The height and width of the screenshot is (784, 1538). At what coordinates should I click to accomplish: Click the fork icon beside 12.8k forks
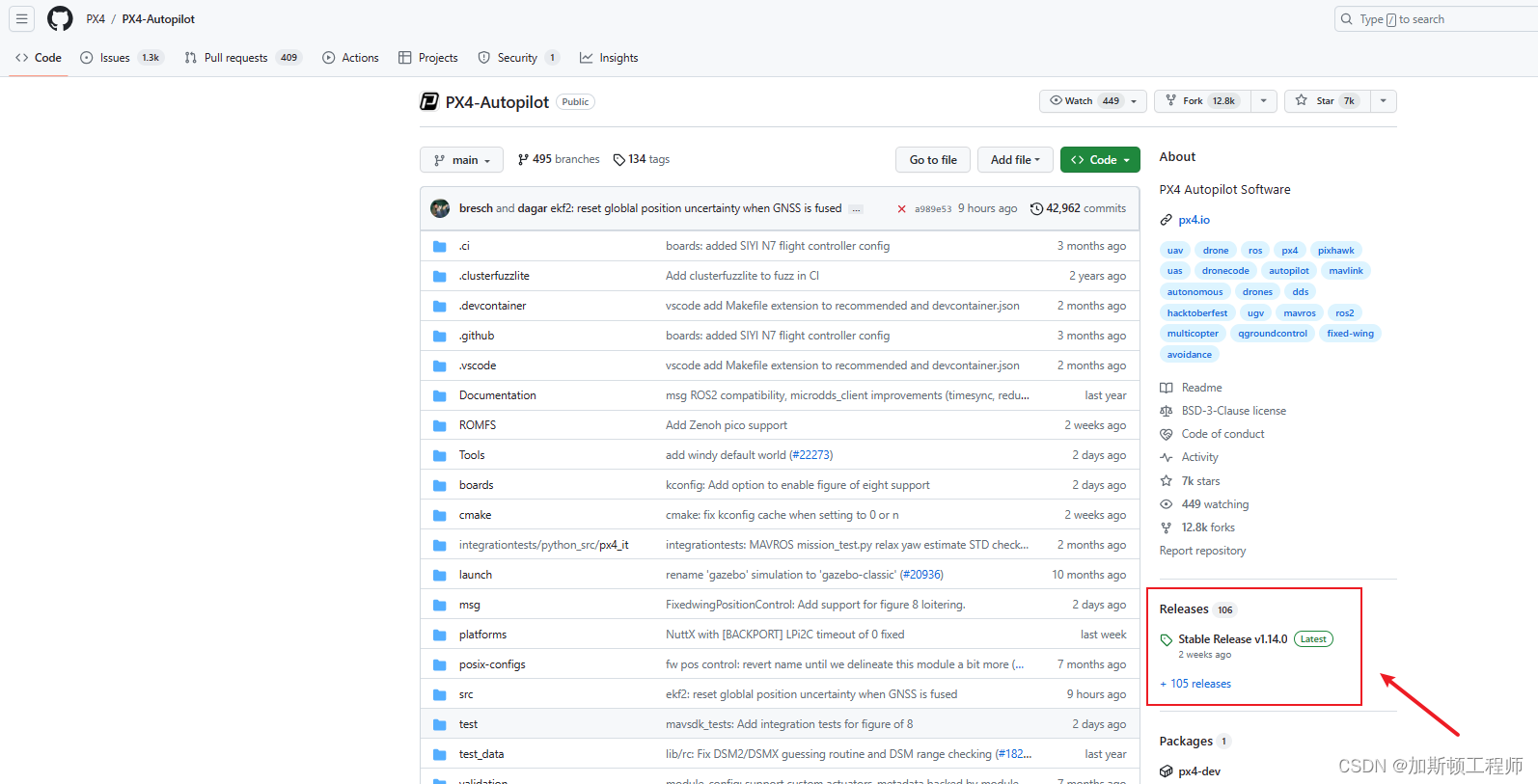point(1166,527)
